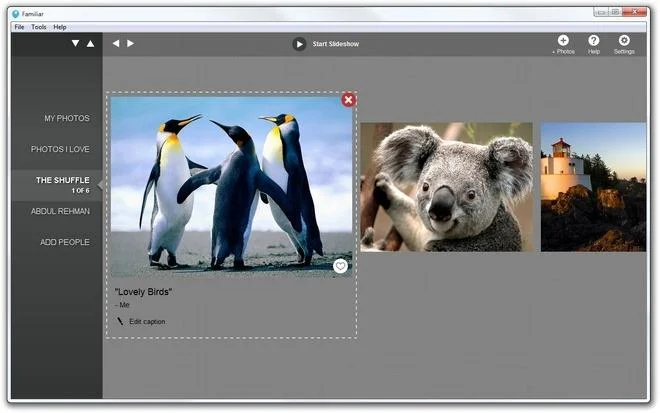The width and height of the screenshot is (660, 413).
Task: Open Settings gear icon
Action: click(x=624, y=40)
